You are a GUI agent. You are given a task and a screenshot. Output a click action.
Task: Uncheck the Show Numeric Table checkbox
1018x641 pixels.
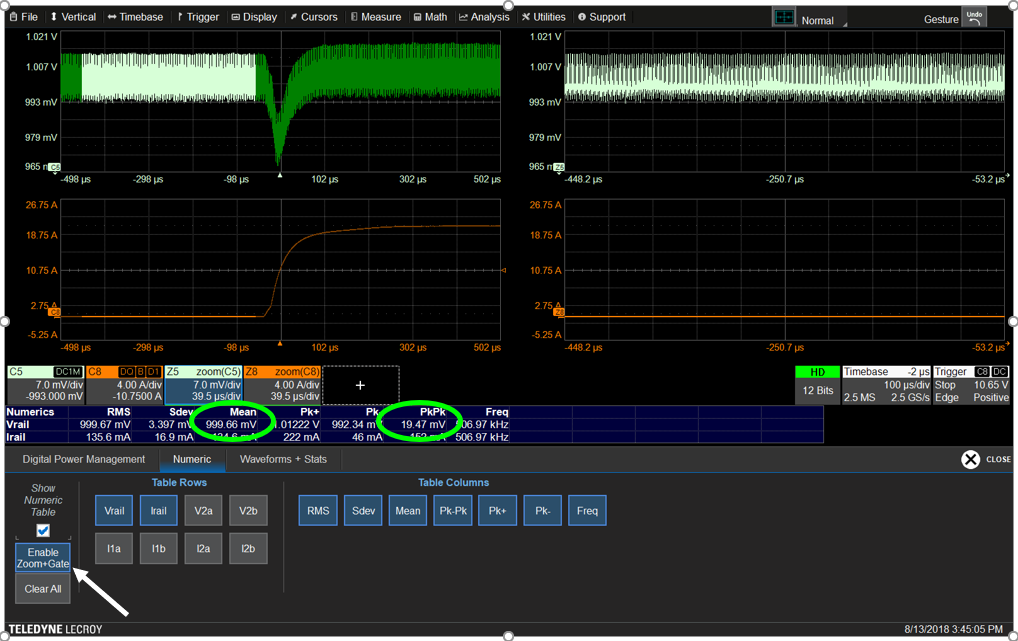pos(43,530)
